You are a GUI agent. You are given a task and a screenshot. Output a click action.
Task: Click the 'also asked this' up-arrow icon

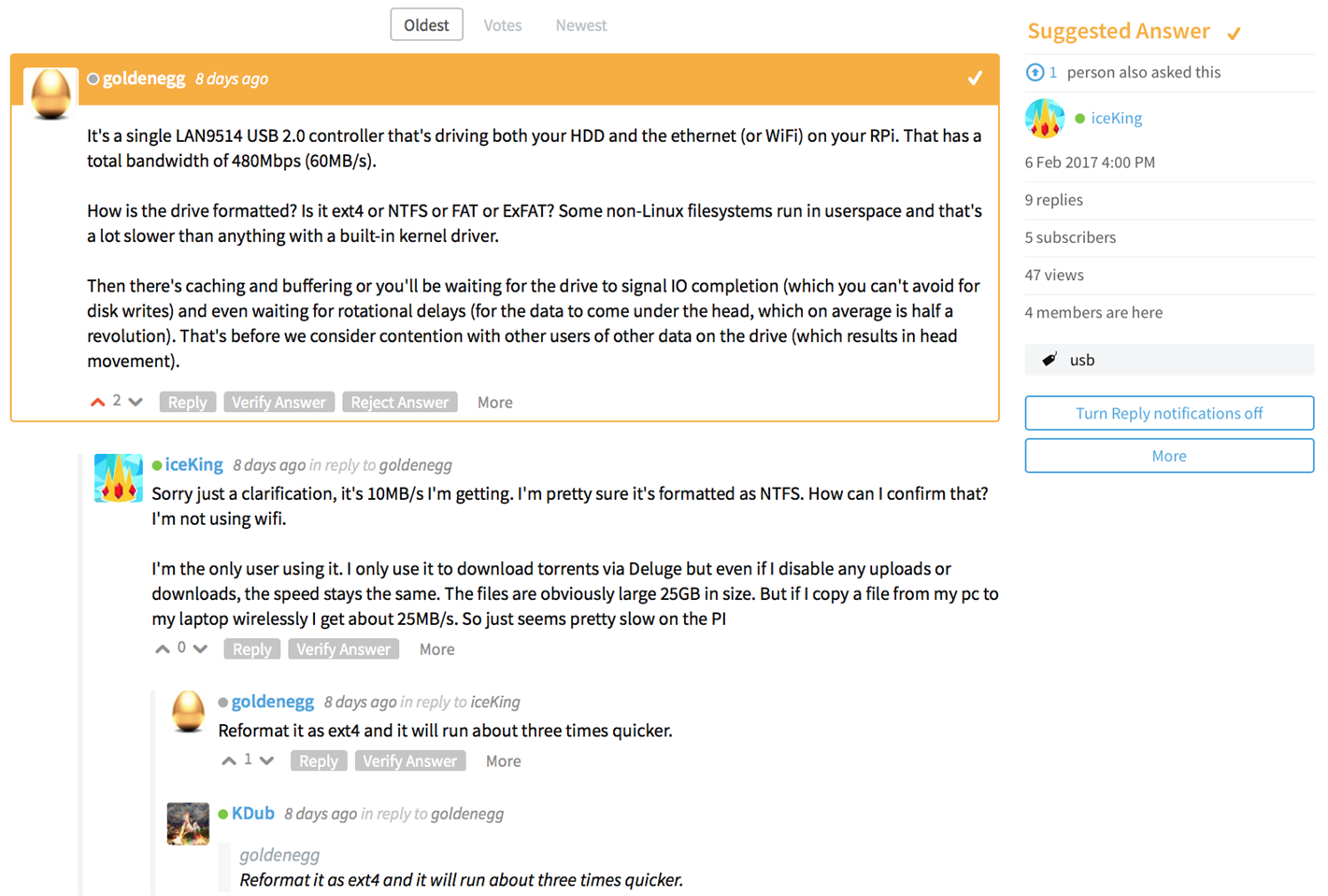(1035, 72)
